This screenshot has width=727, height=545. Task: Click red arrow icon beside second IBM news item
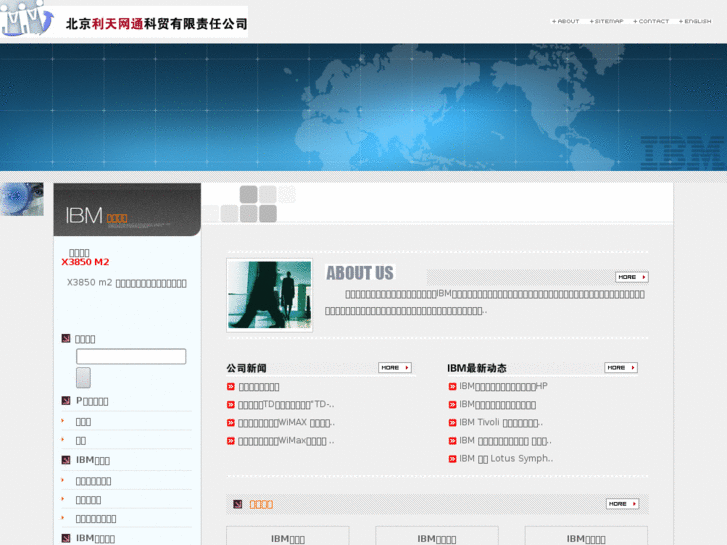(453, 404)
